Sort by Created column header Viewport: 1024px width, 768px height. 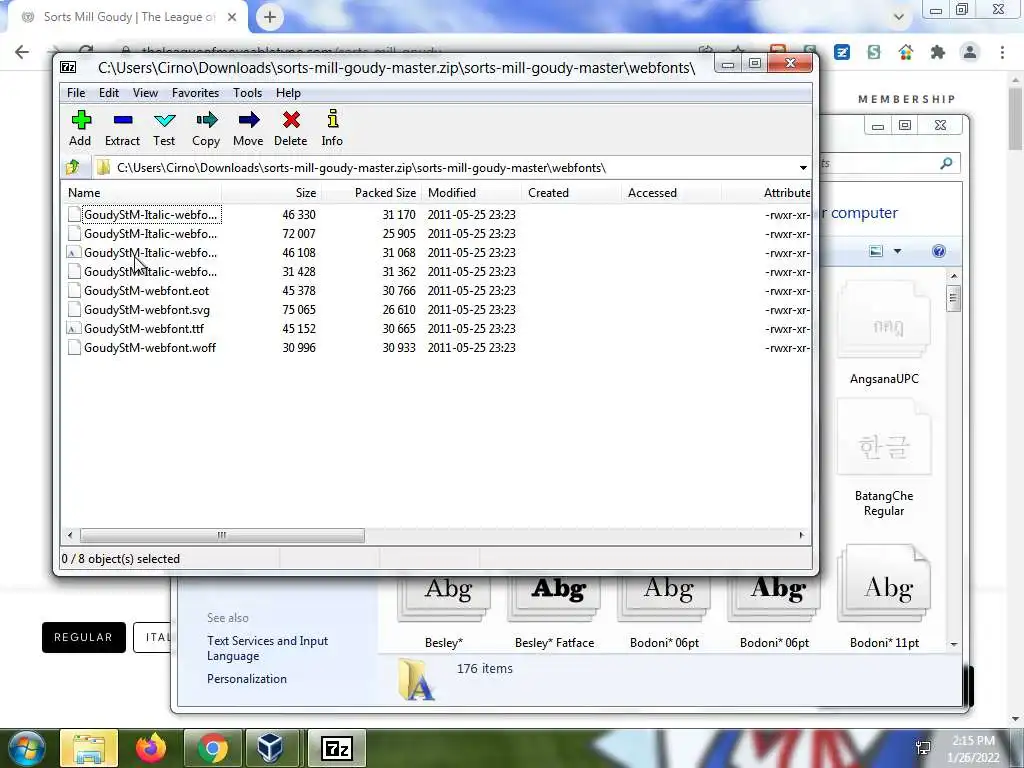coord(571,193)
